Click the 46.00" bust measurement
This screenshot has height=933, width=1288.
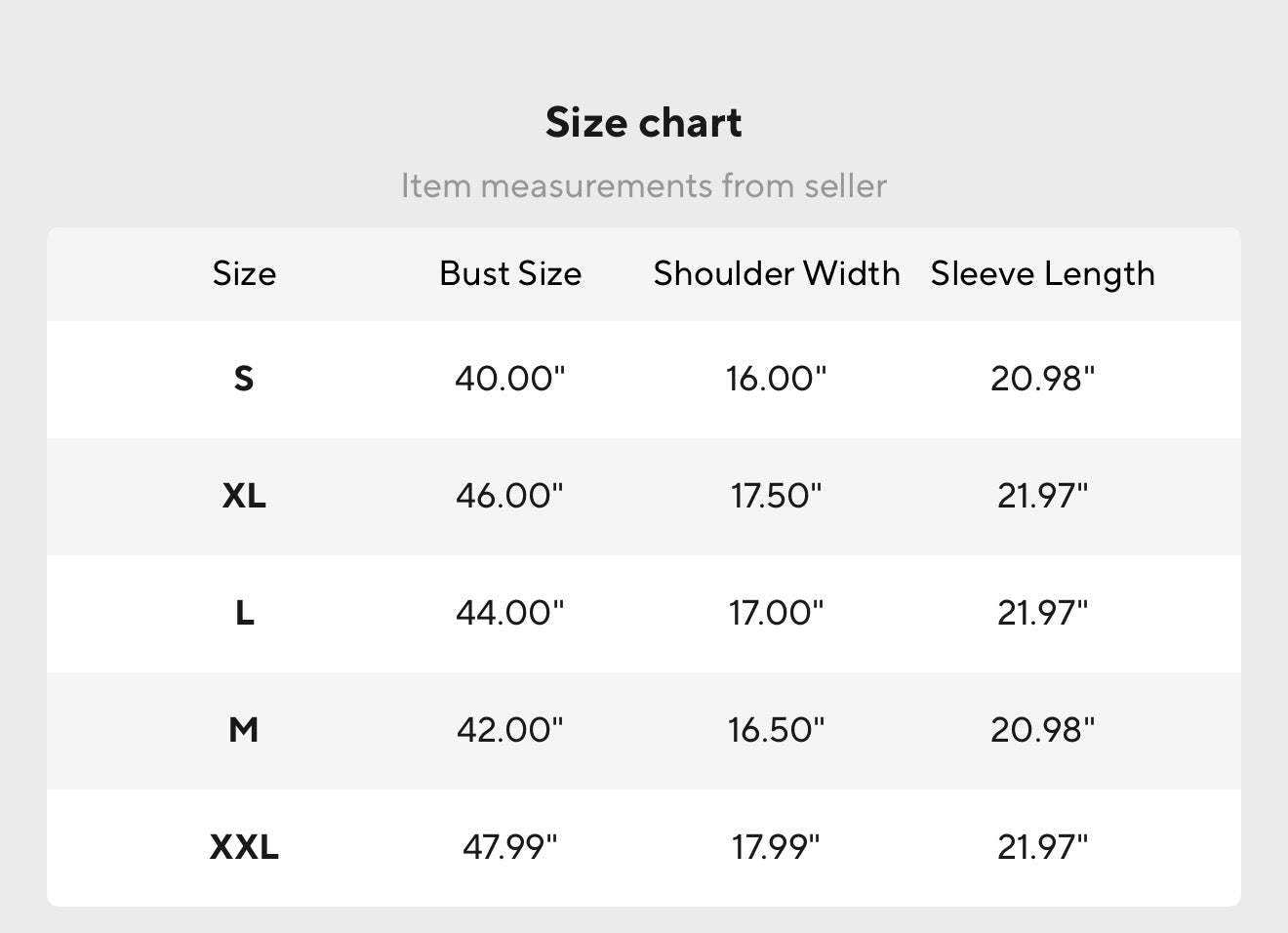click(x=510, y=496)
